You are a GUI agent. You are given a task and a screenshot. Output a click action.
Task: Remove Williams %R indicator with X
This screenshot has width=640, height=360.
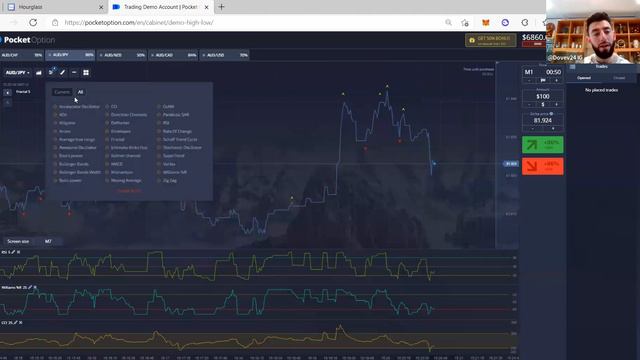[35, 287]
